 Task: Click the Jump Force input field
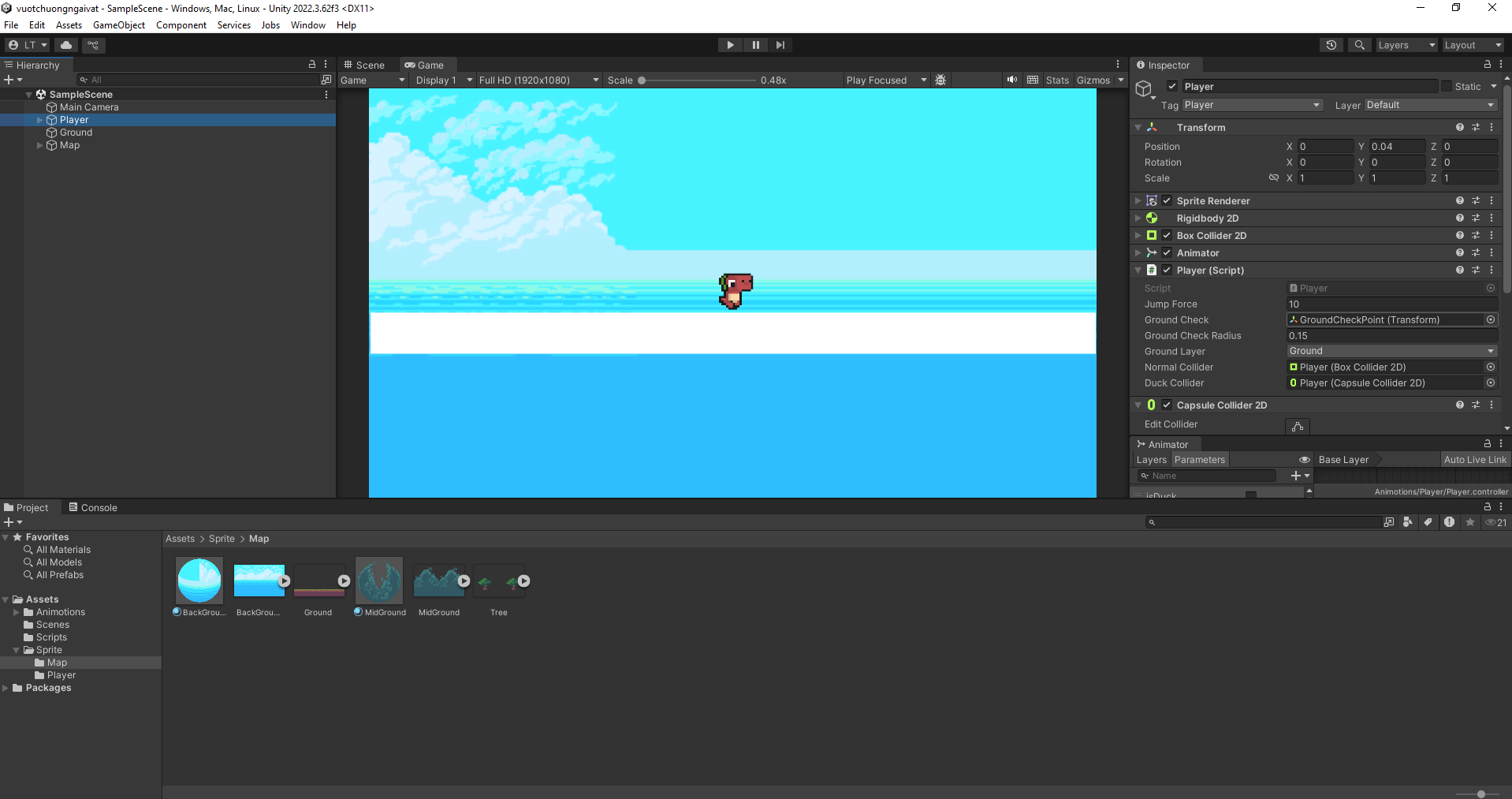point(1391,304)
